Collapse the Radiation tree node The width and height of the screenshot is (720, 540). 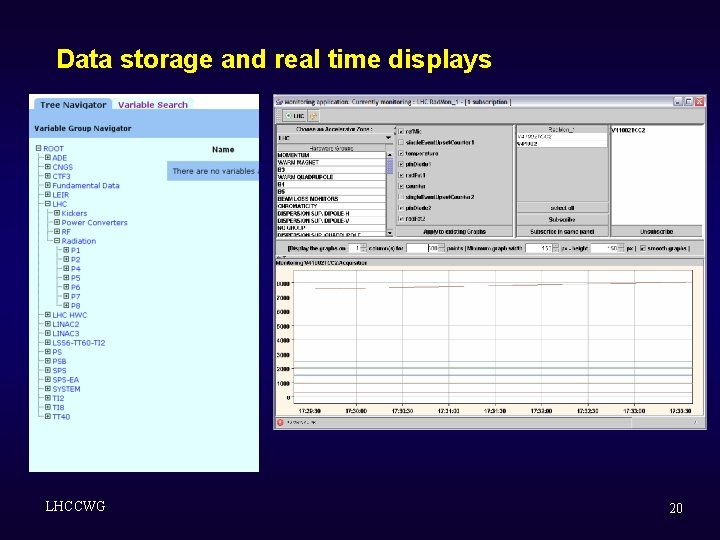coord(57,241)
